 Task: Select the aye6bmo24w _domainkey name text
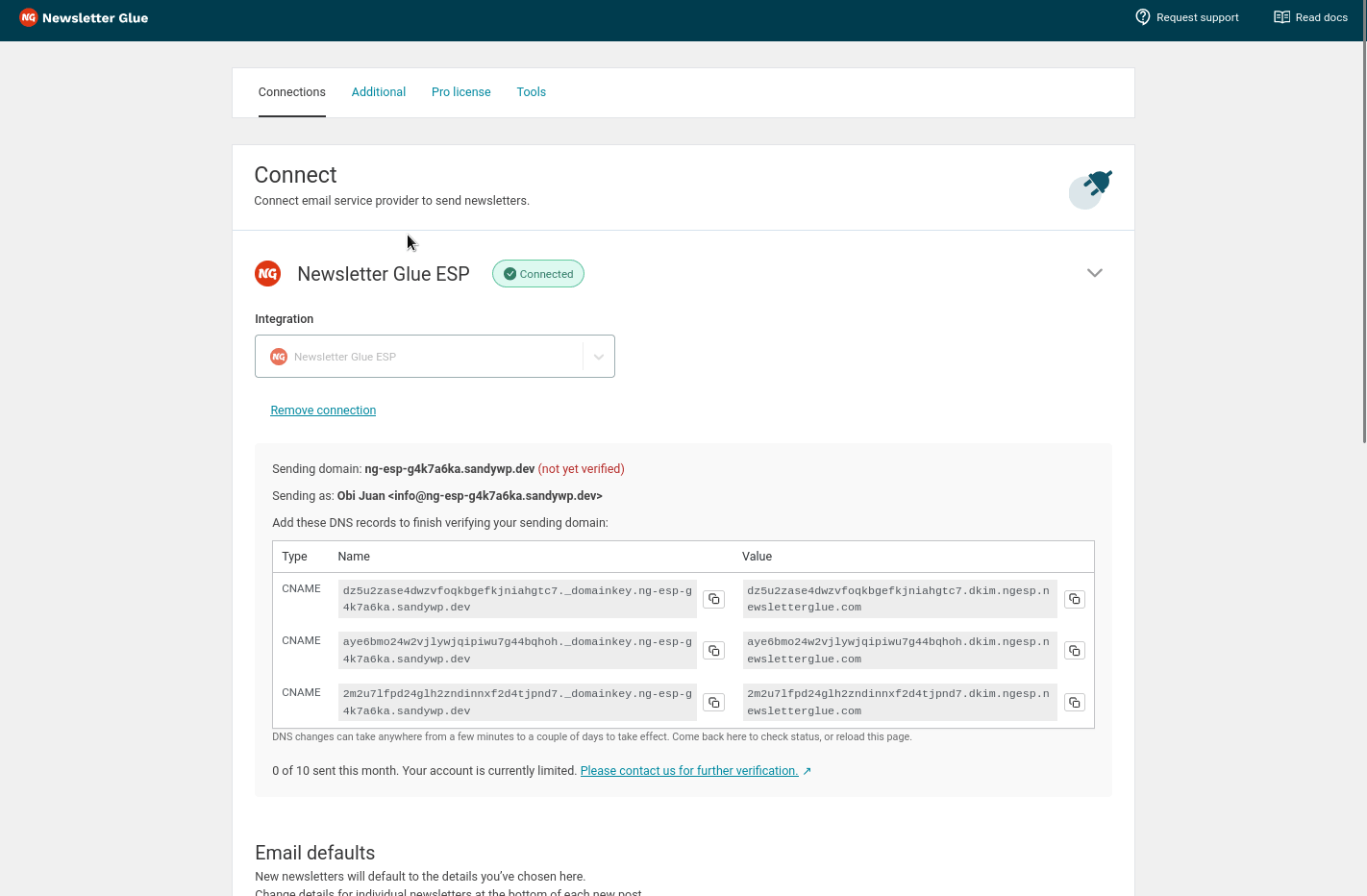[517, 651]
